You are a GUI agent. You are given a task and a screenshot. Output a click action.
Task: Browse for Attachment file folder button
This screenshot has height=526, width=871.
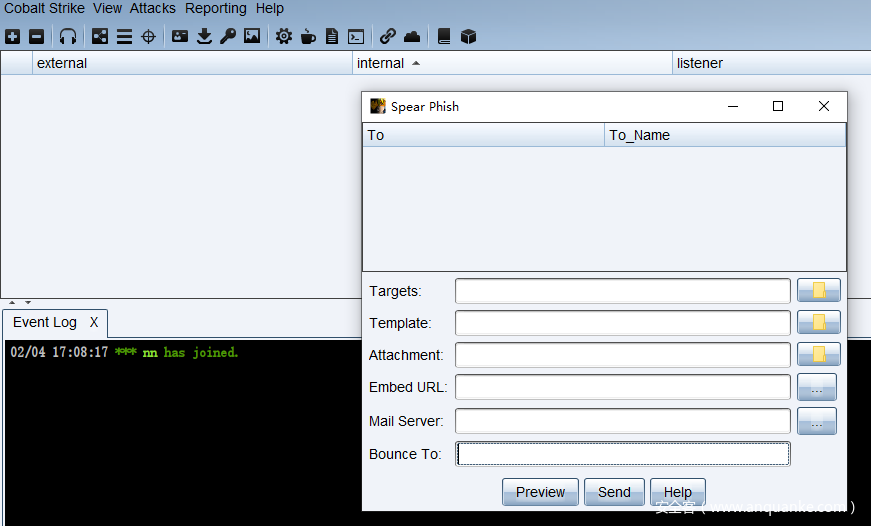818,355
